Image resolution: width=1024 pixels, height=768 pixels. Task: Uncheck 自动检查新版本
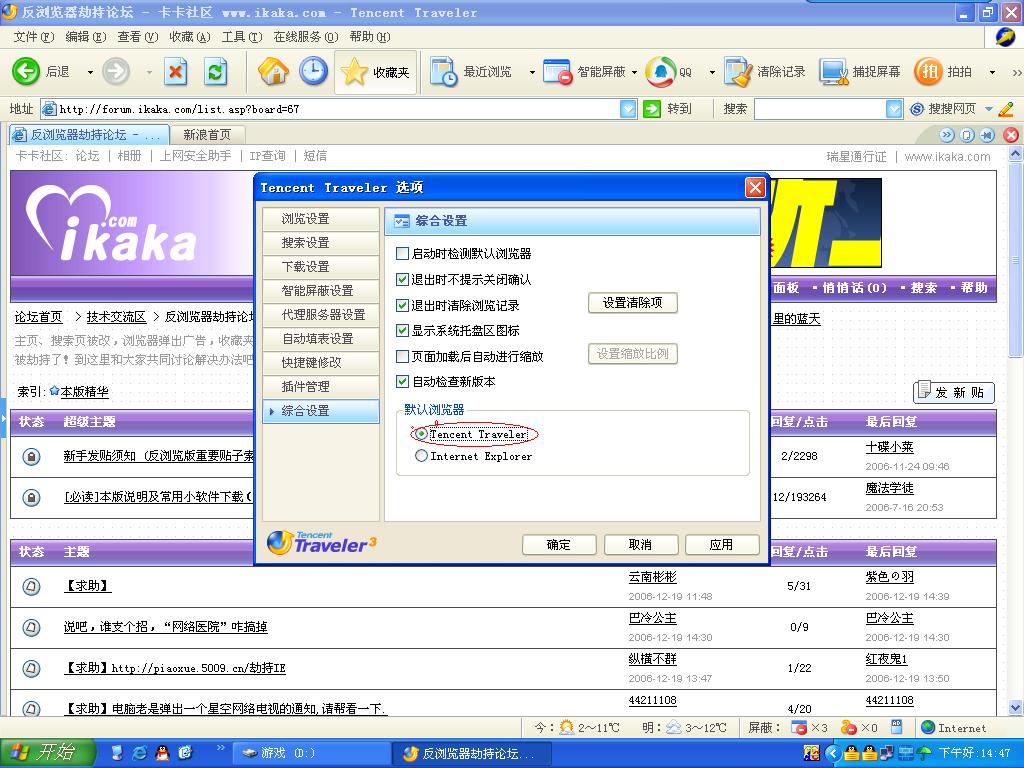[403, 381]
